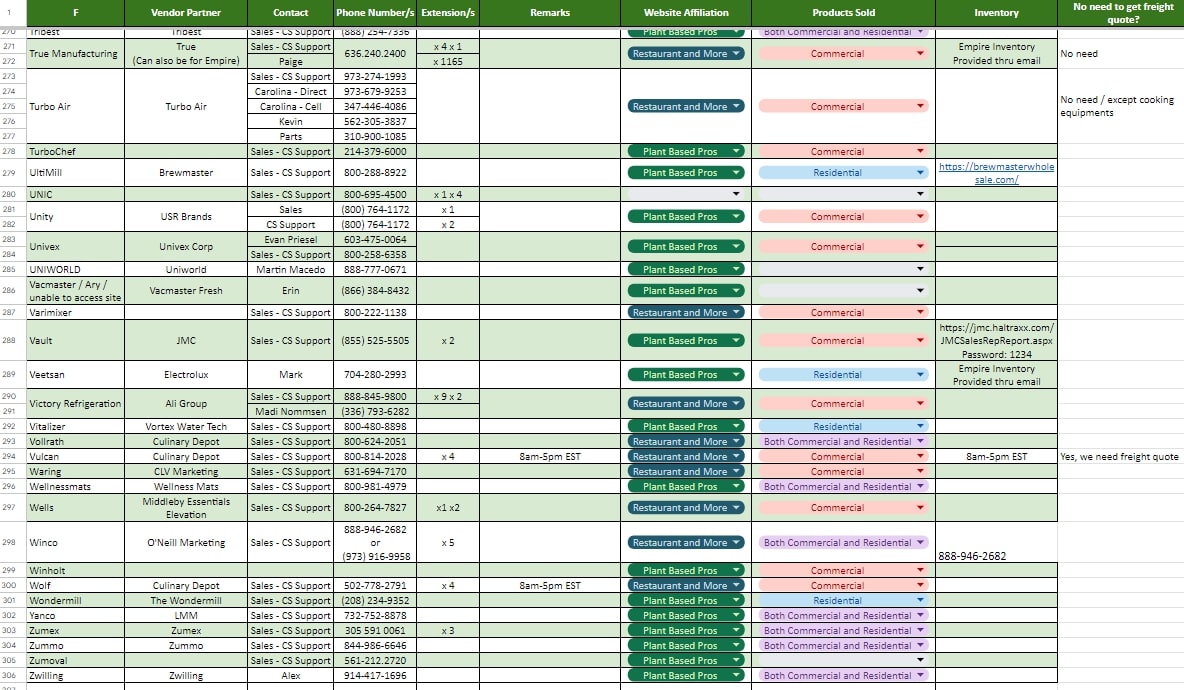
Task: Select the CLV Marketing vendor cell
Action: click(x=186, y=472)
